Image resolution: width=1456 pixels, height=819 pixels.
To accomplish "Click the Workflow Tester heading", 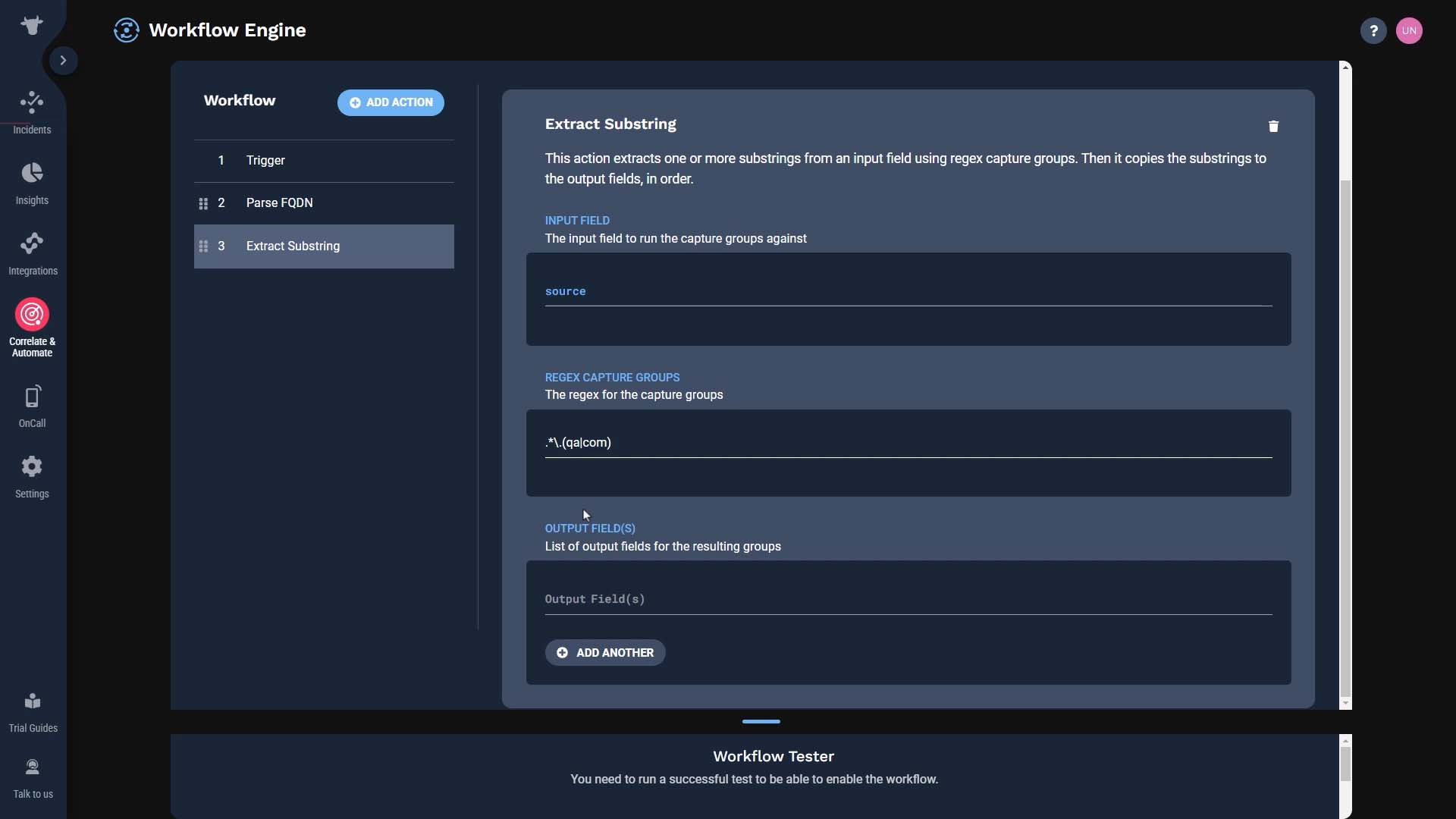I will coord(773,757).
